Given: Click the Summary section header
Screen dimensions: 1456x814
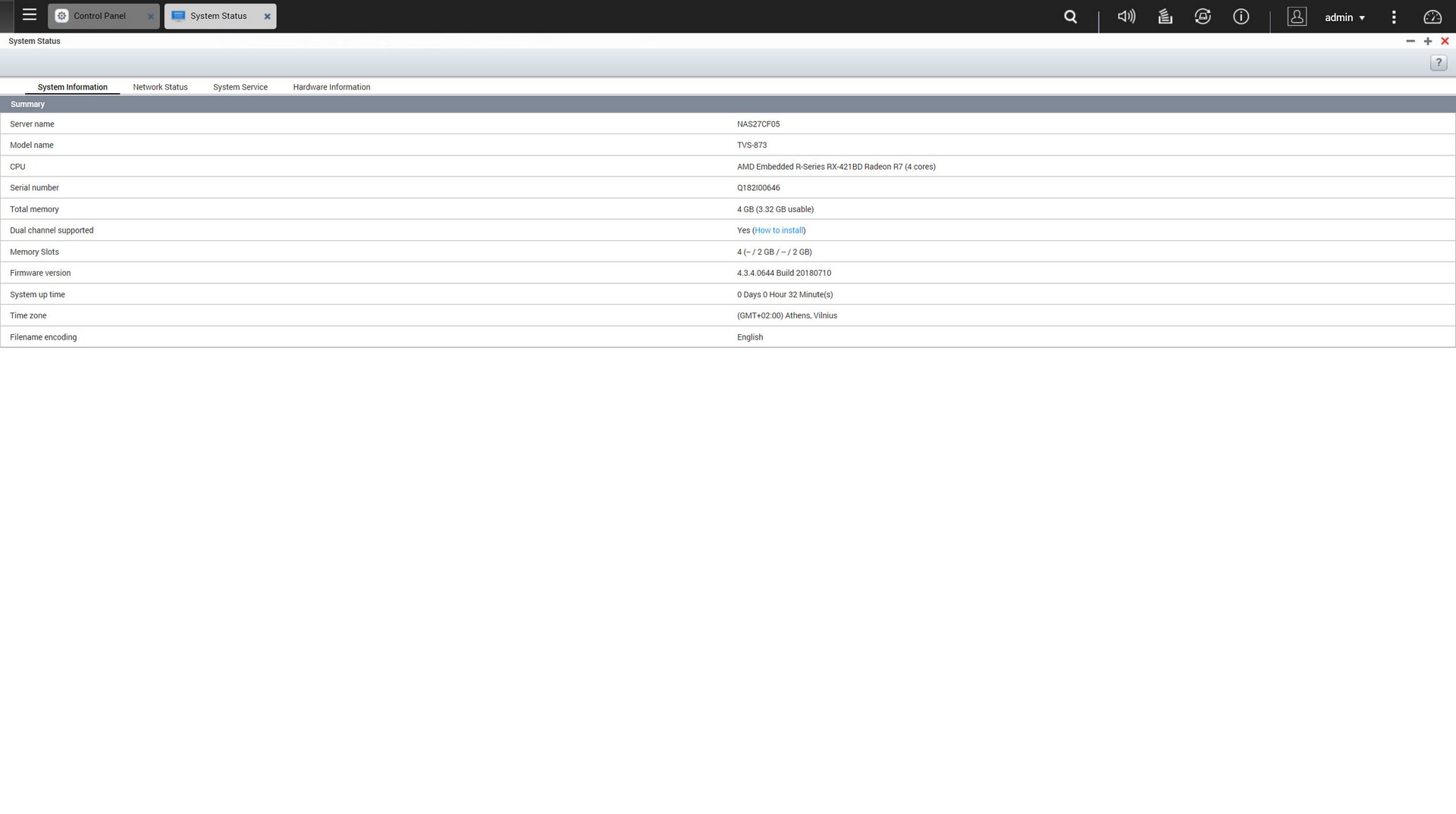Looking at the screenshot, I should (x=728, y=105).
